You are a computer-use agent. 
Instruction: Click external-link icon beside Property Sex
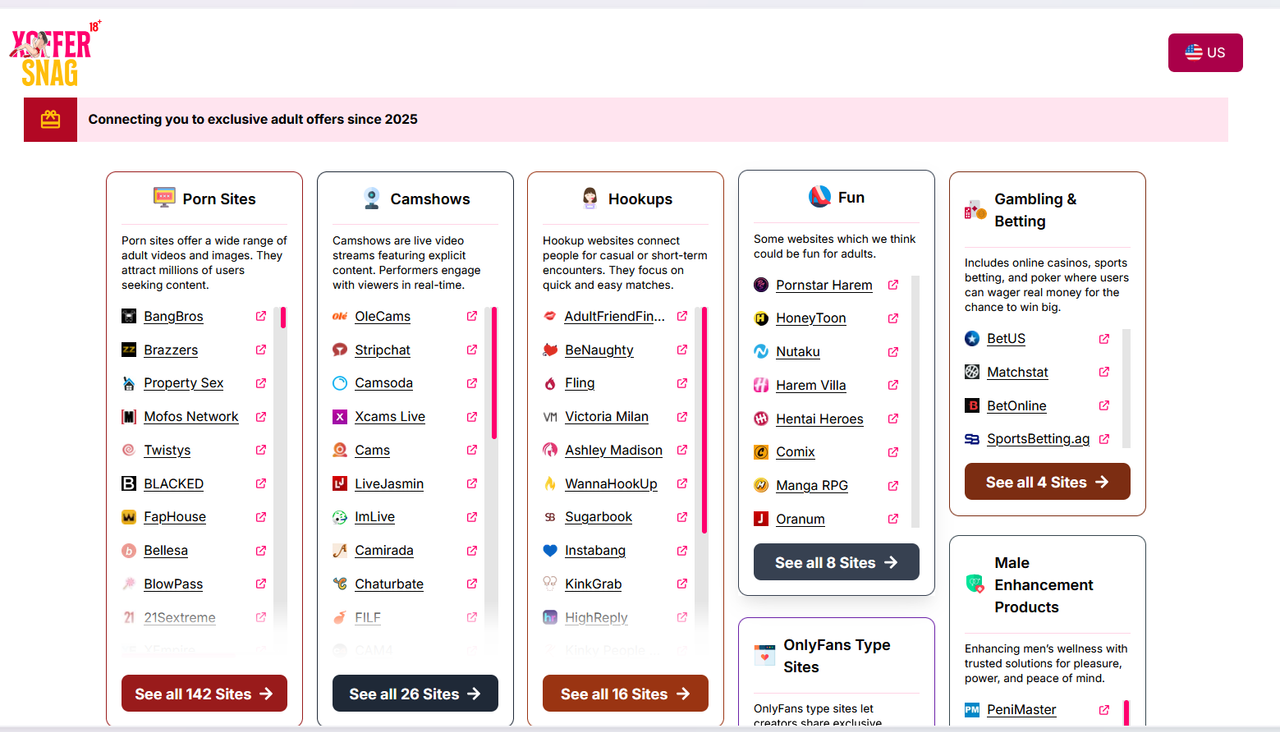pos(261,383)
